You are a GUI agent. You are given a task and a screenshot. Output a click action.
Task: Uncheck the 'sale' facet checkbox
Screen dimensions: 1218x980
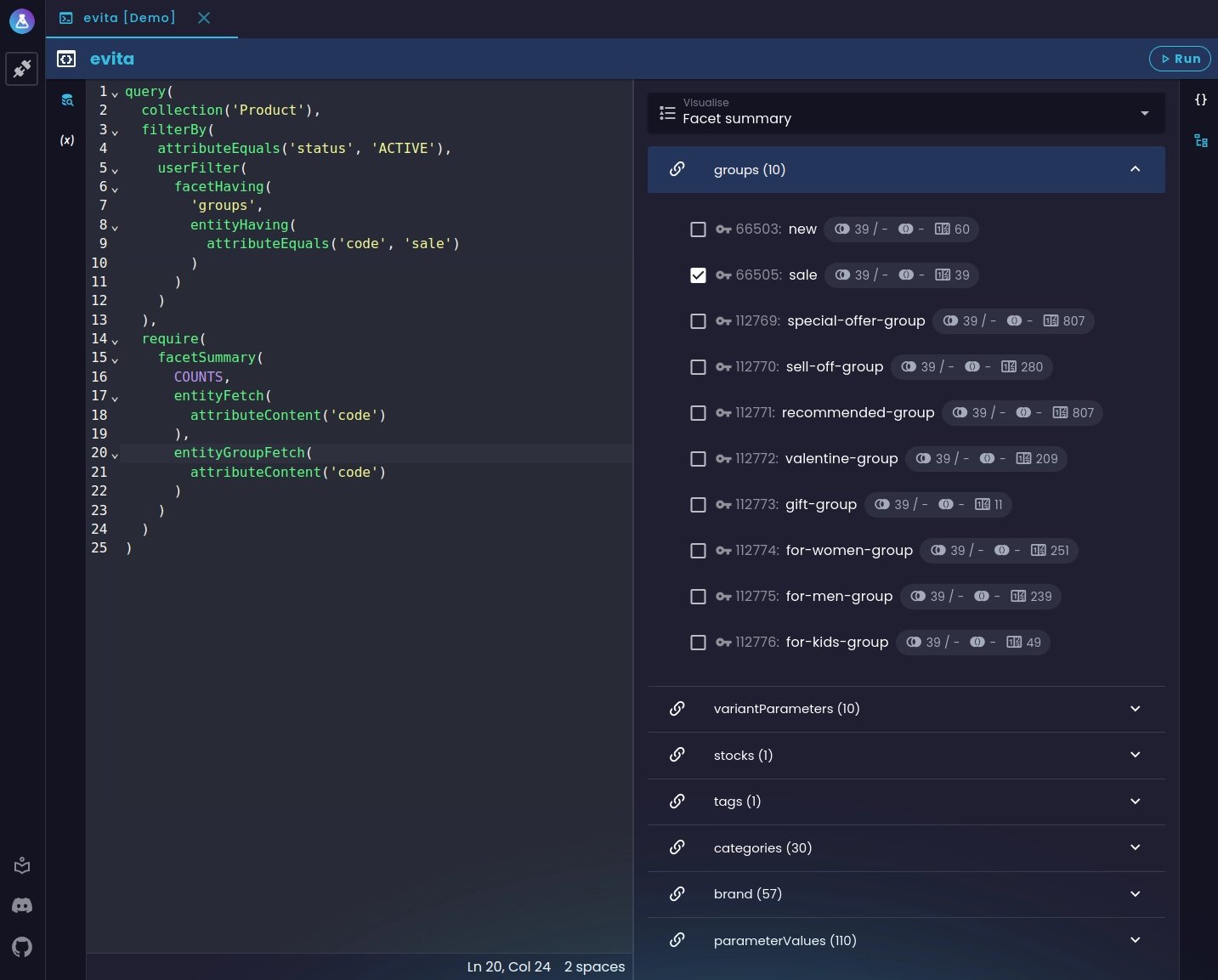(698, 275)
